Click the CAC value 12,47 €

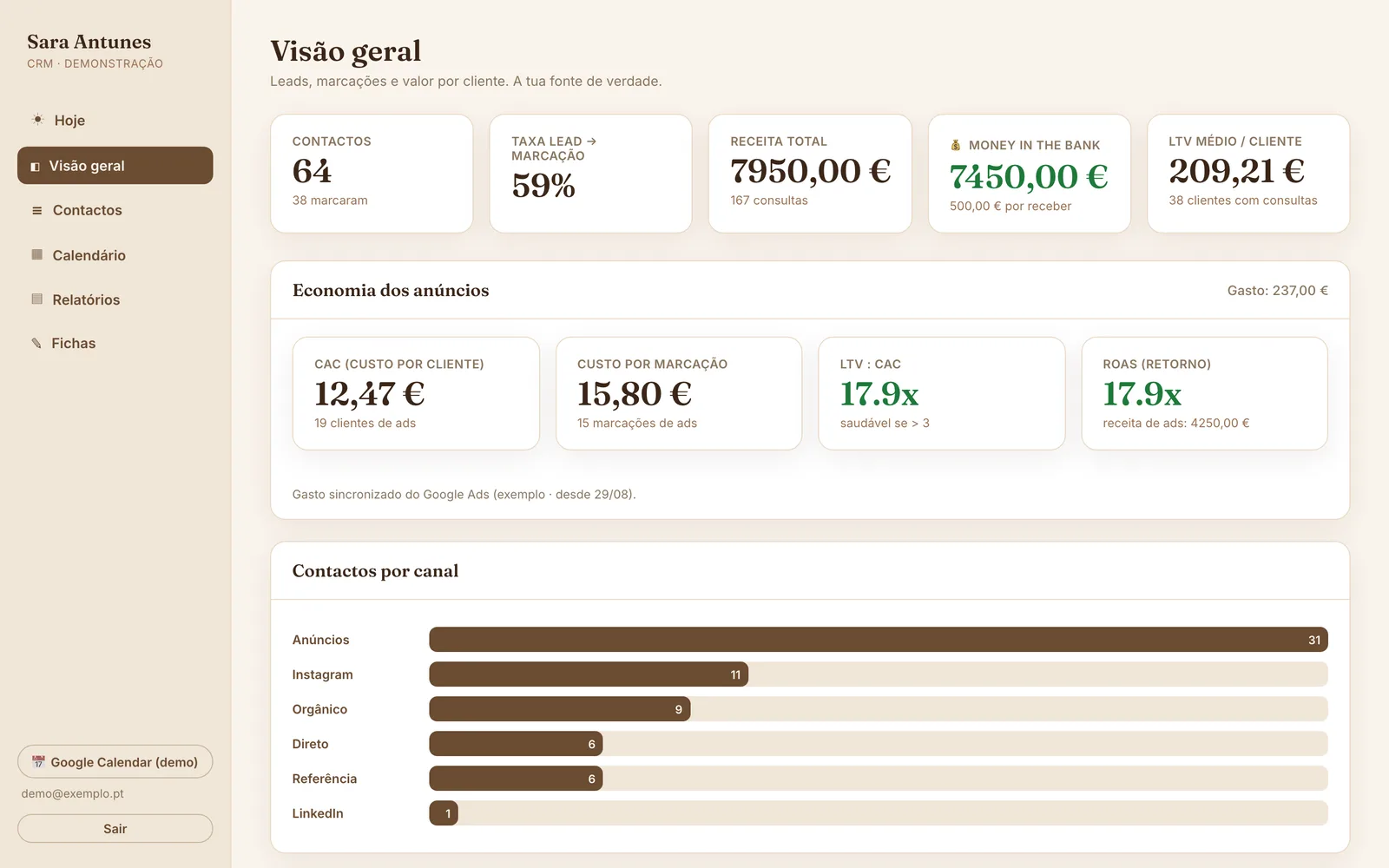pos(369,394)
